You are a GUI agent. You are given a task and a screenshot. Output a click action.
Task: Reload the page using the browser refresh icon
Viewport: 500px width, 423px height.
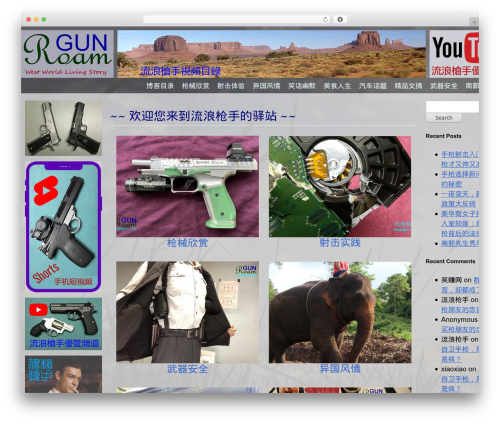point(325,19)
